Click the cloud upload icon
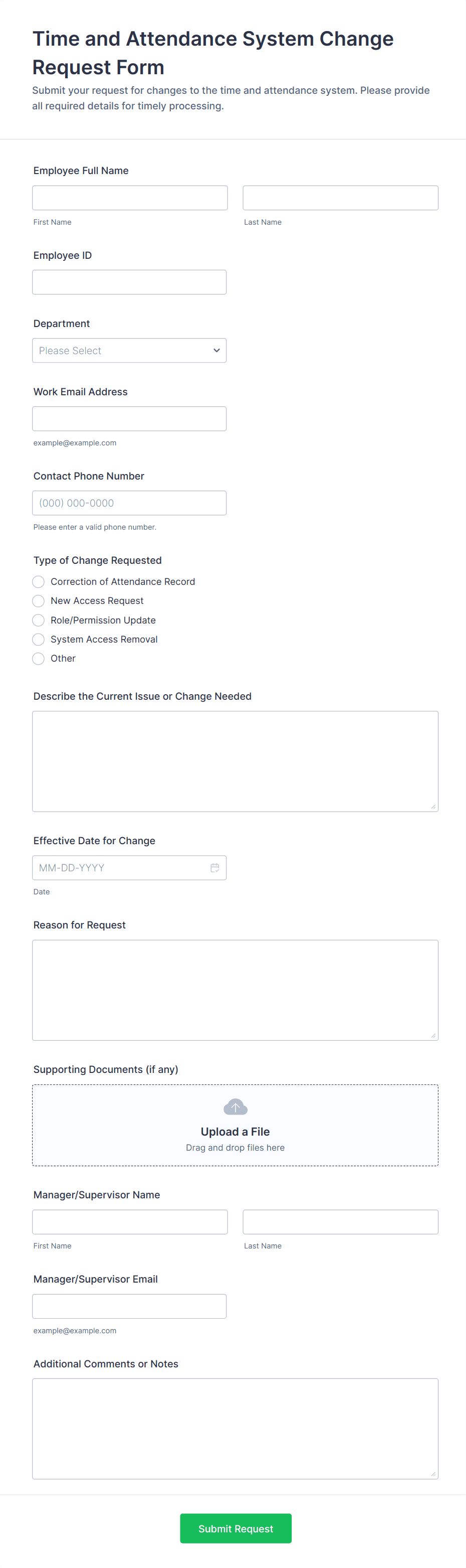The width and height of the screenshot is (466, 1568). pyautogui.click(x=236, y=1107)
